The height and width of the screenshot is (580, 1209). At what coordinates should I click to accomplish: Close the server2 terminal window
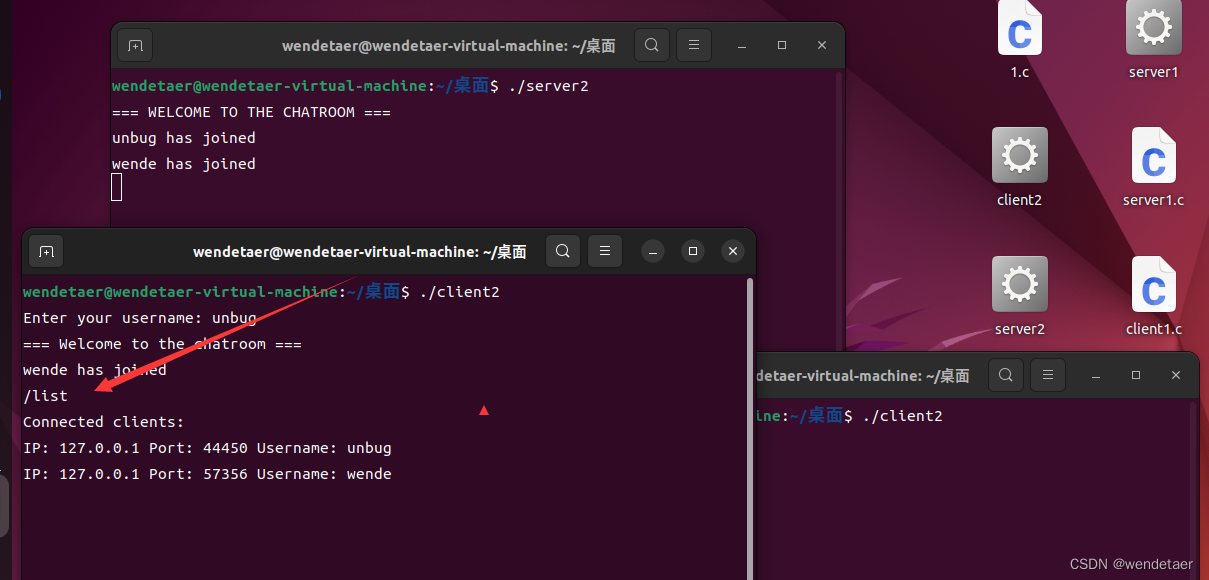coord(822,46)
